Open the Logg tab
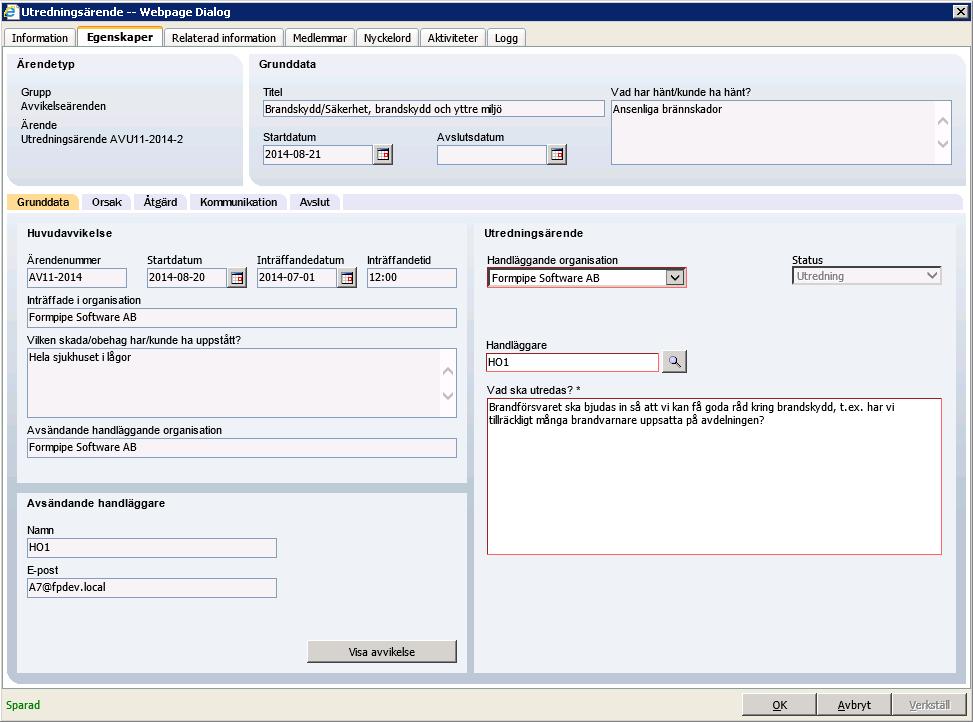The image size is (973, 722). click(x=506, y=38)
